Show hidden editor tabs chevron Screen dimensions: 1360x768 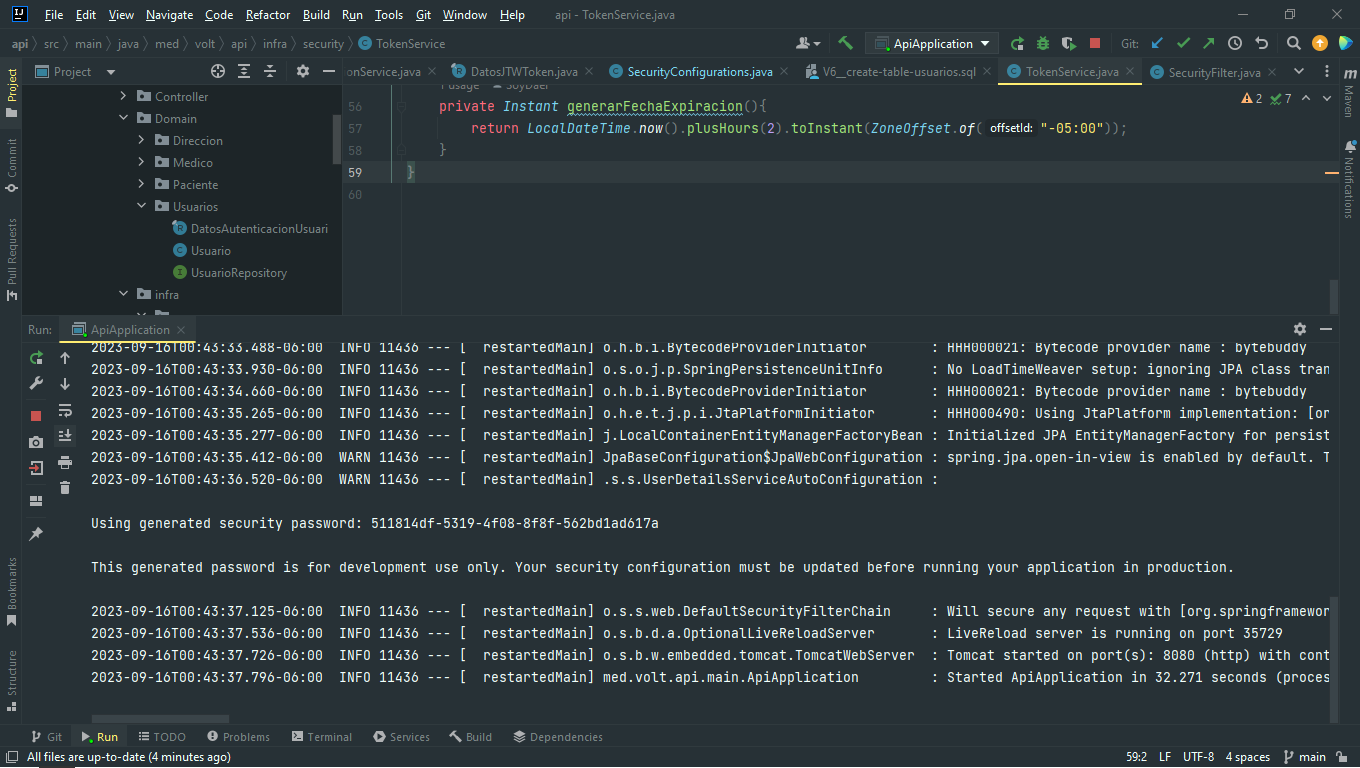(x=1299, y=71)
